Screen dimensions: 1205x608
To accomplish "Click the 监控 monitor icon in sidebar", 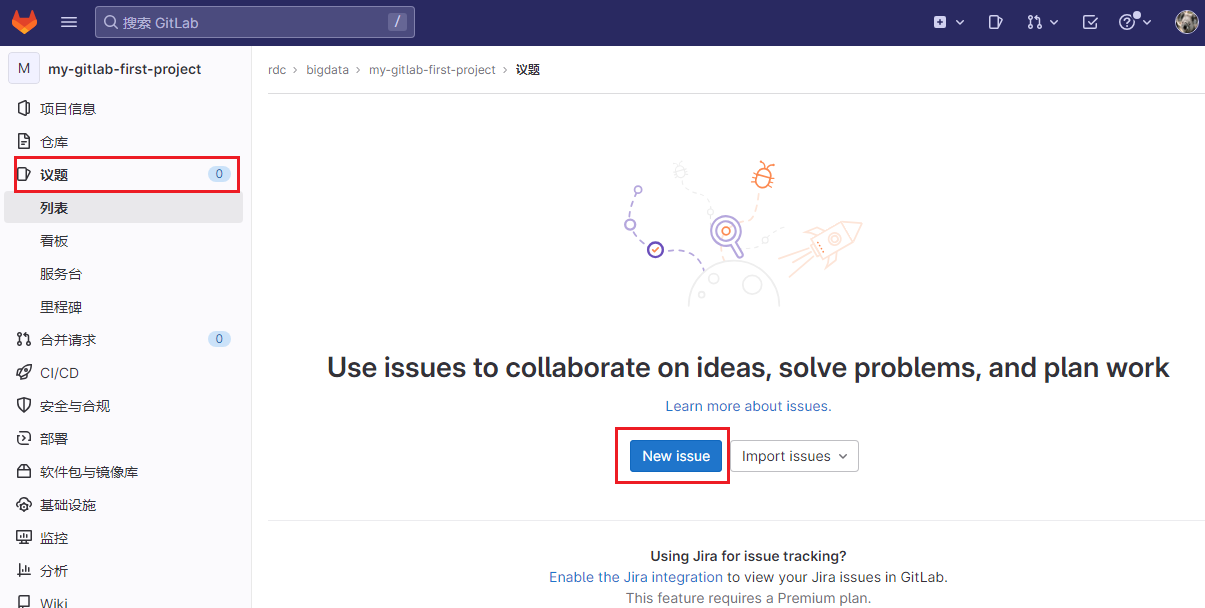I will (x=24, y=538).
